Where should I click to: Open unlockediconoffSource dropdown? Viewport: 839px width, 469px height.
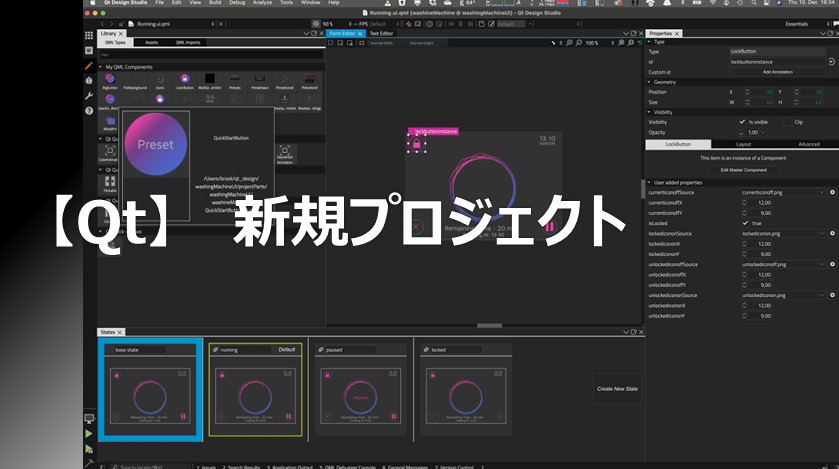pos(821,264)
